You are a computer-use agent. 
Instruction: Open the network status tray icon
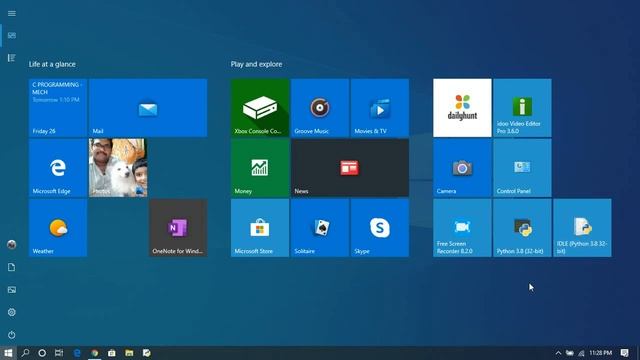(581, 353)
